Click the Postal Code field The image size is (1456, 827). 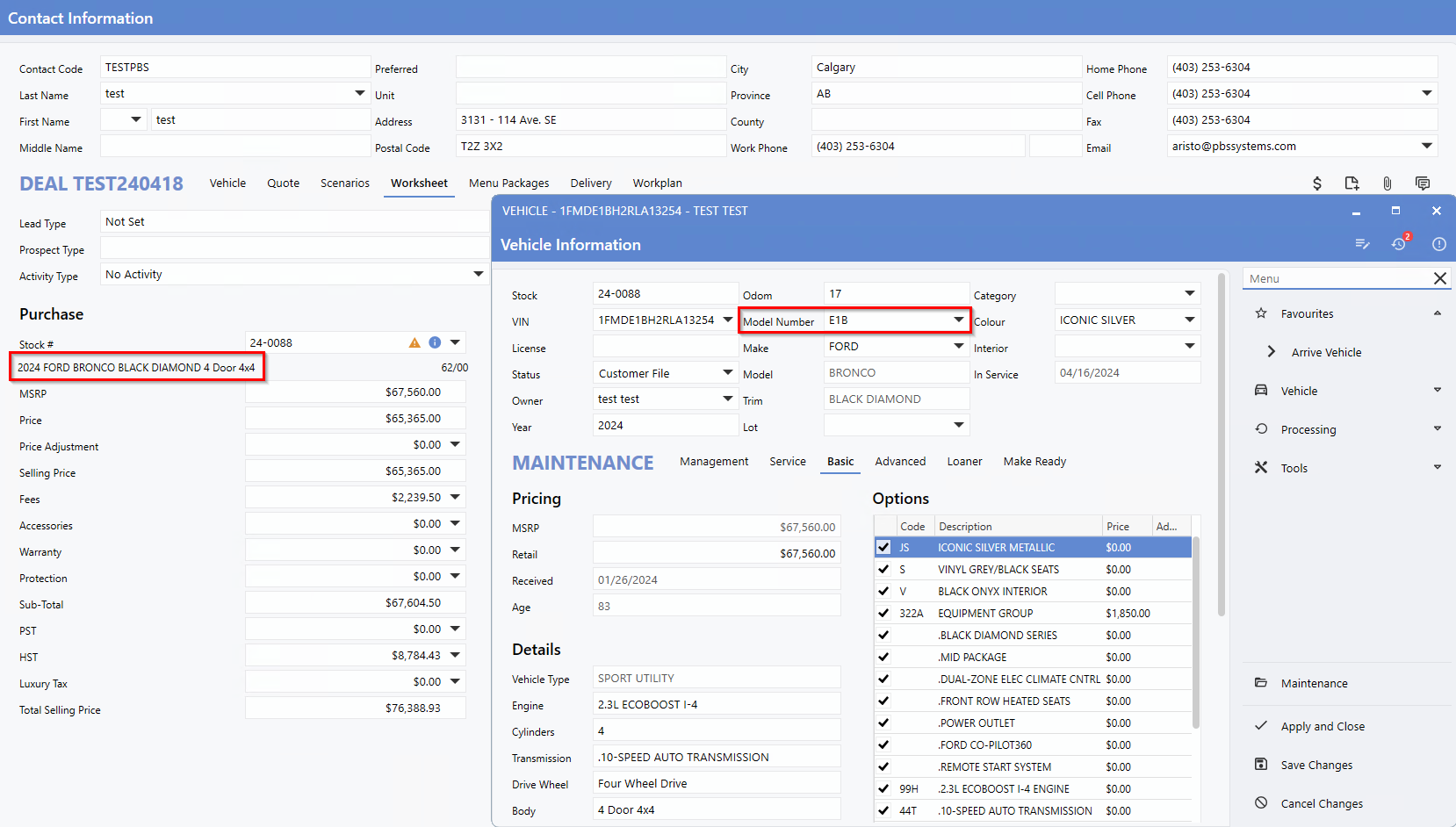pyautogui.click(x=590, y=146)
